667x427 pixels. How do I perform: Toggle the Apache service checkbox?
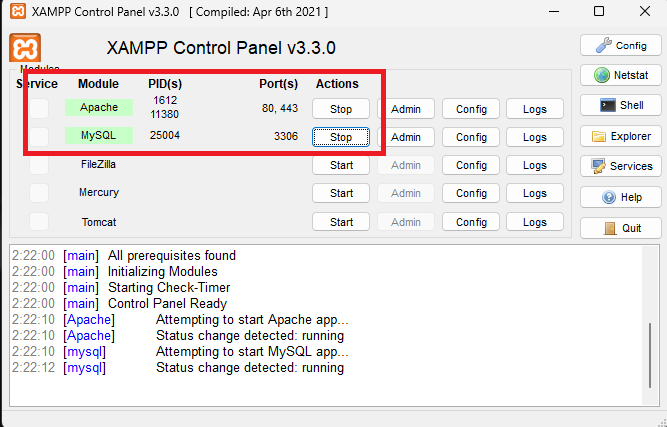(x=38, y=108)
